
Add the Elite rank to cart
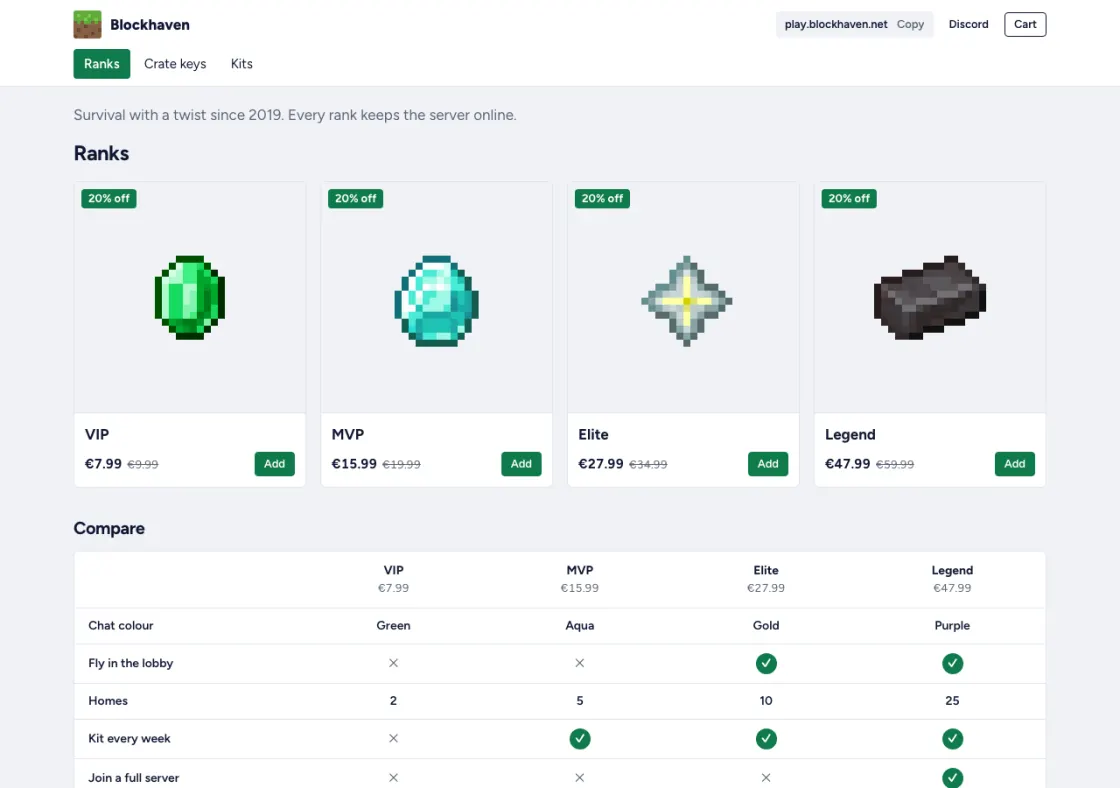(x=768, y=464)
